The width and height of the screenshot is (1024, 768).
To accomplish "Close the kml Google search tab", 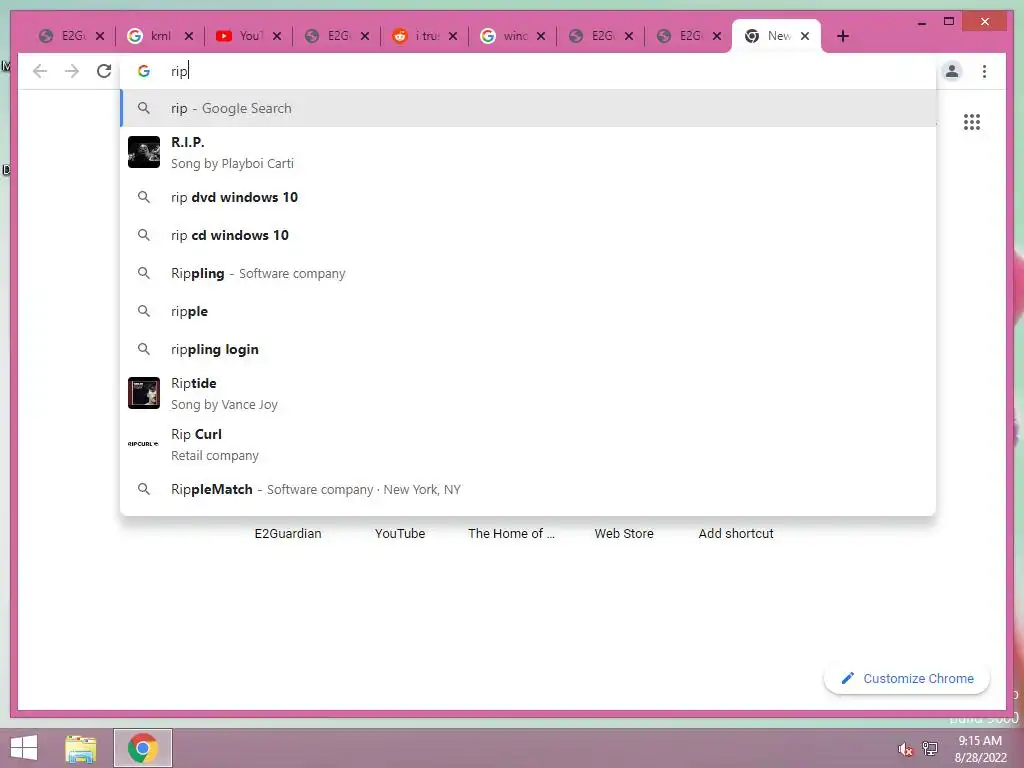I will (x=189, y=36).
